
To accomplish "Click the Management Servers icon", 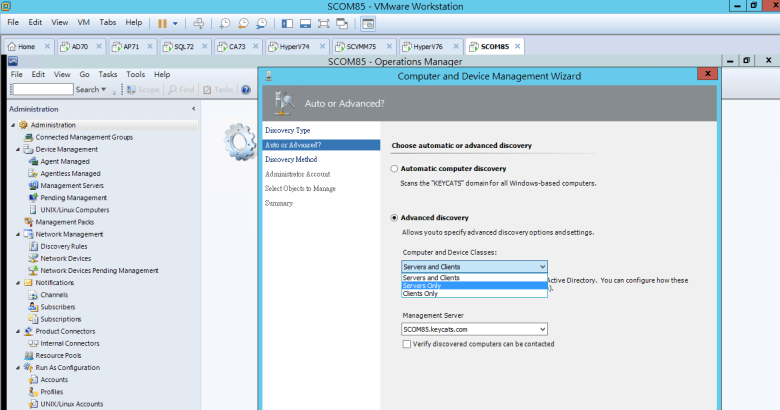I will click(x=34, y=185).
